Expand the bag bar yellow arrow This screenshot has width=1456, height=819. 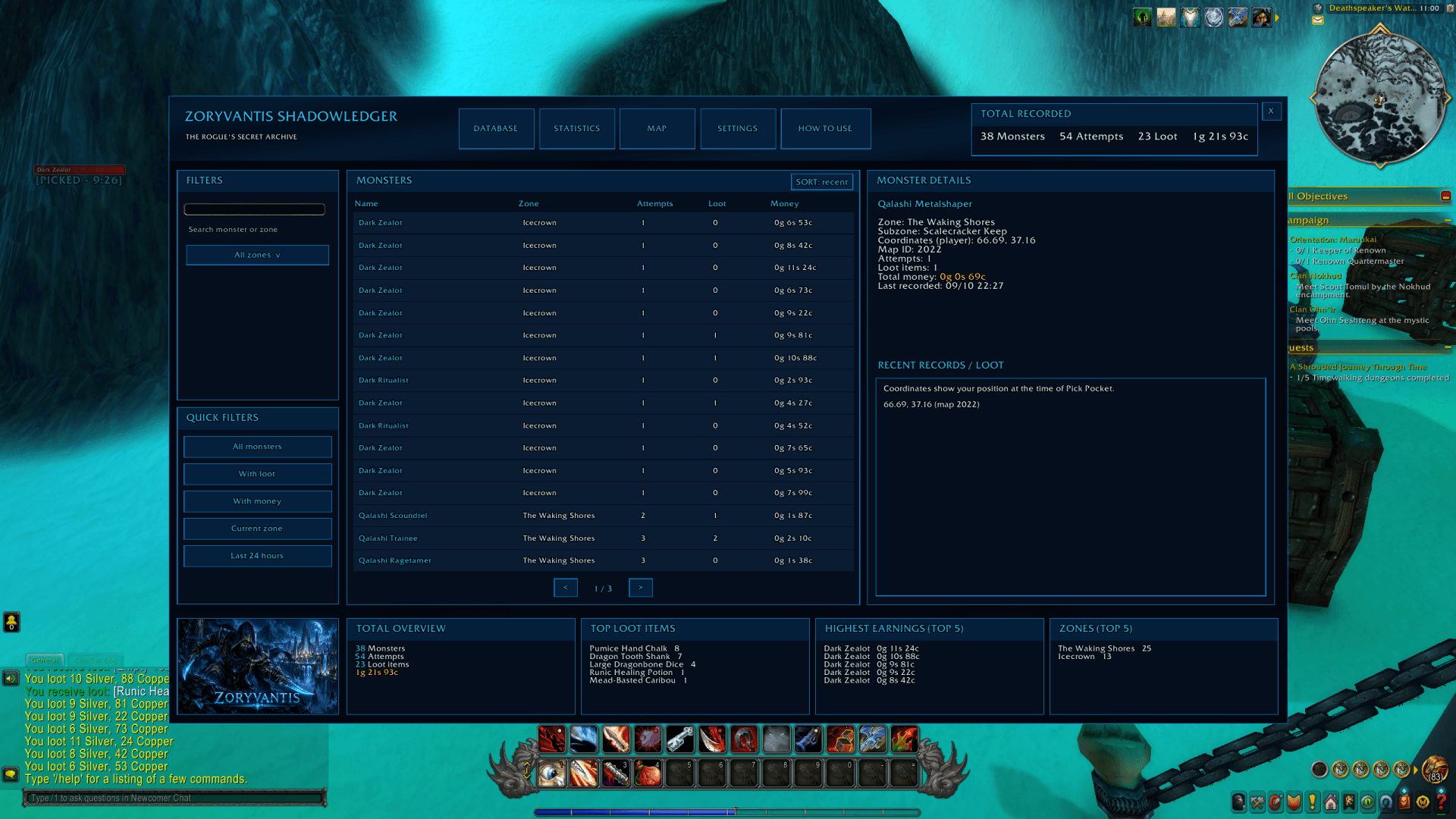tap(1415, 770)
